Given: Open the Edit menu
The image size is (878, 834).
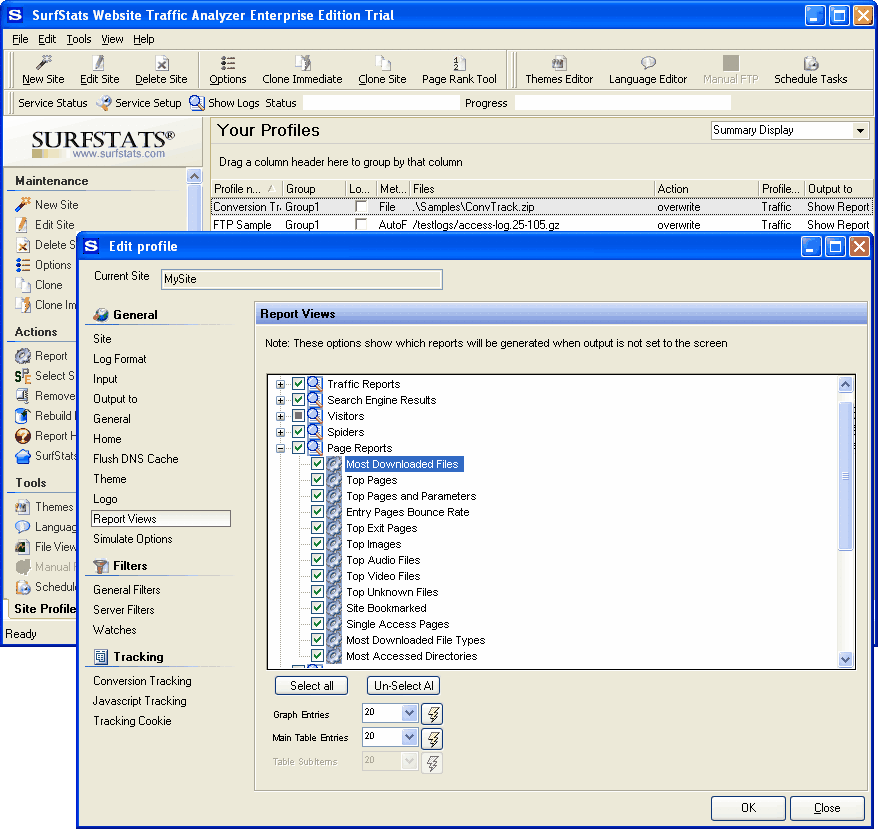Looking at the screenshot, I should [x=47, y=39].
